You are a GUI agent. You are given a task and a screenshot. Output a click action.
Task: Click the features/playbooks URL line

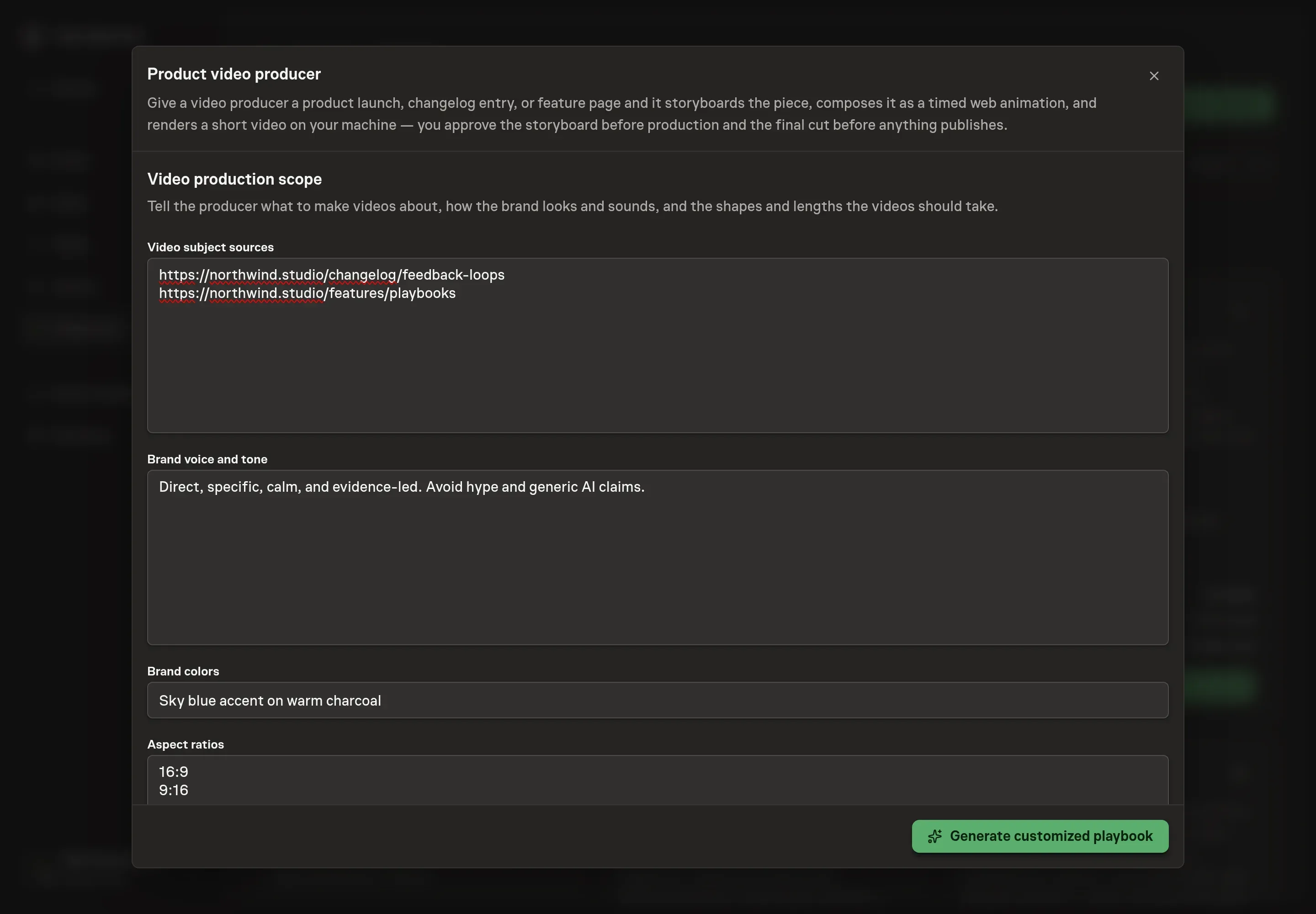point(307,293)
